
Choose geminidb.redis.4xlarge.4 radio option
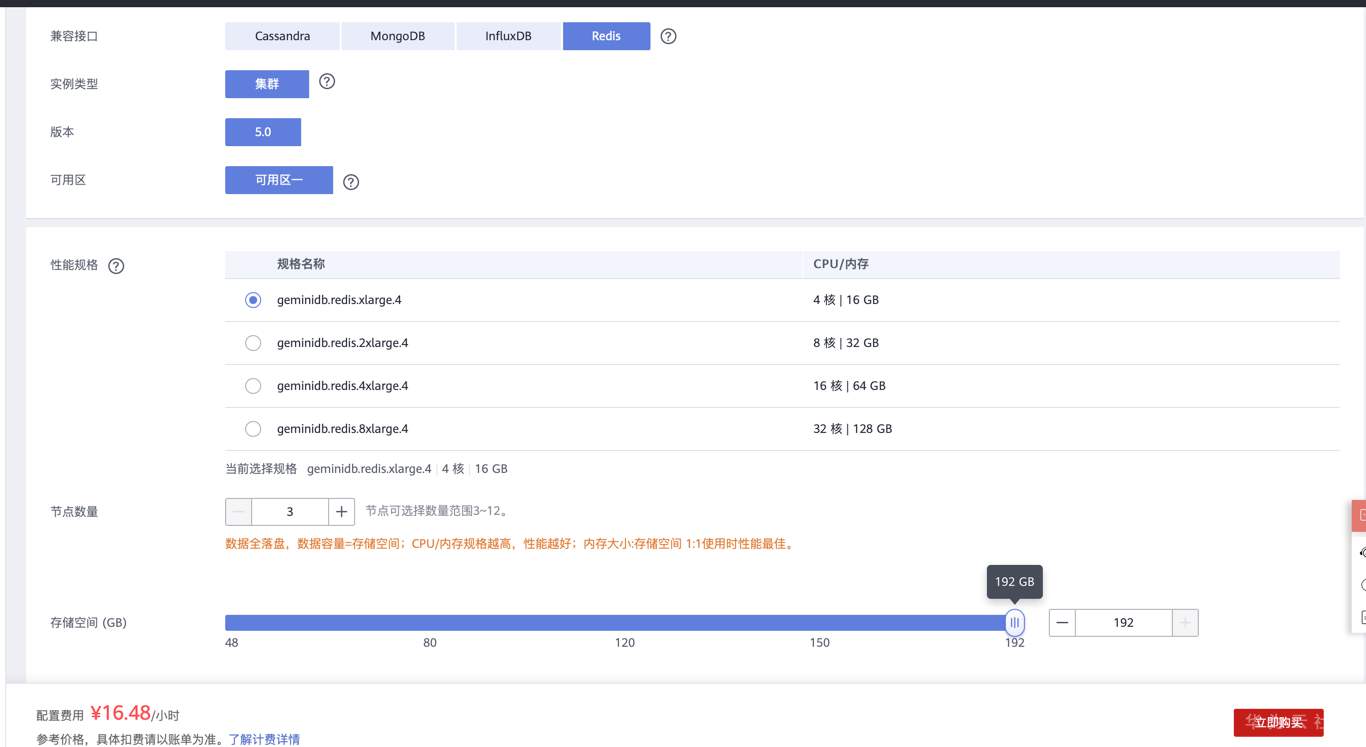(253, 386)
